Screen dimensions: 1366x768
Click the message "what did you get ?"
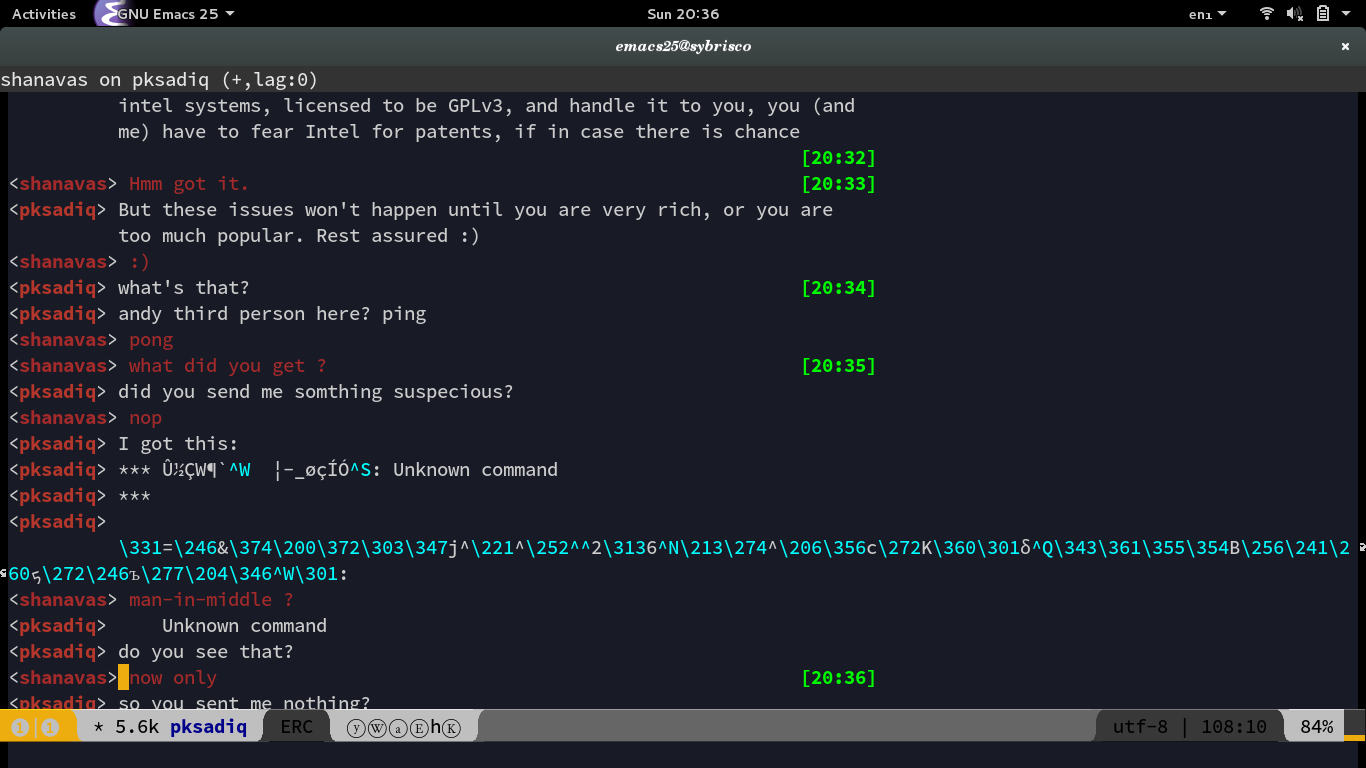[228, 365]
